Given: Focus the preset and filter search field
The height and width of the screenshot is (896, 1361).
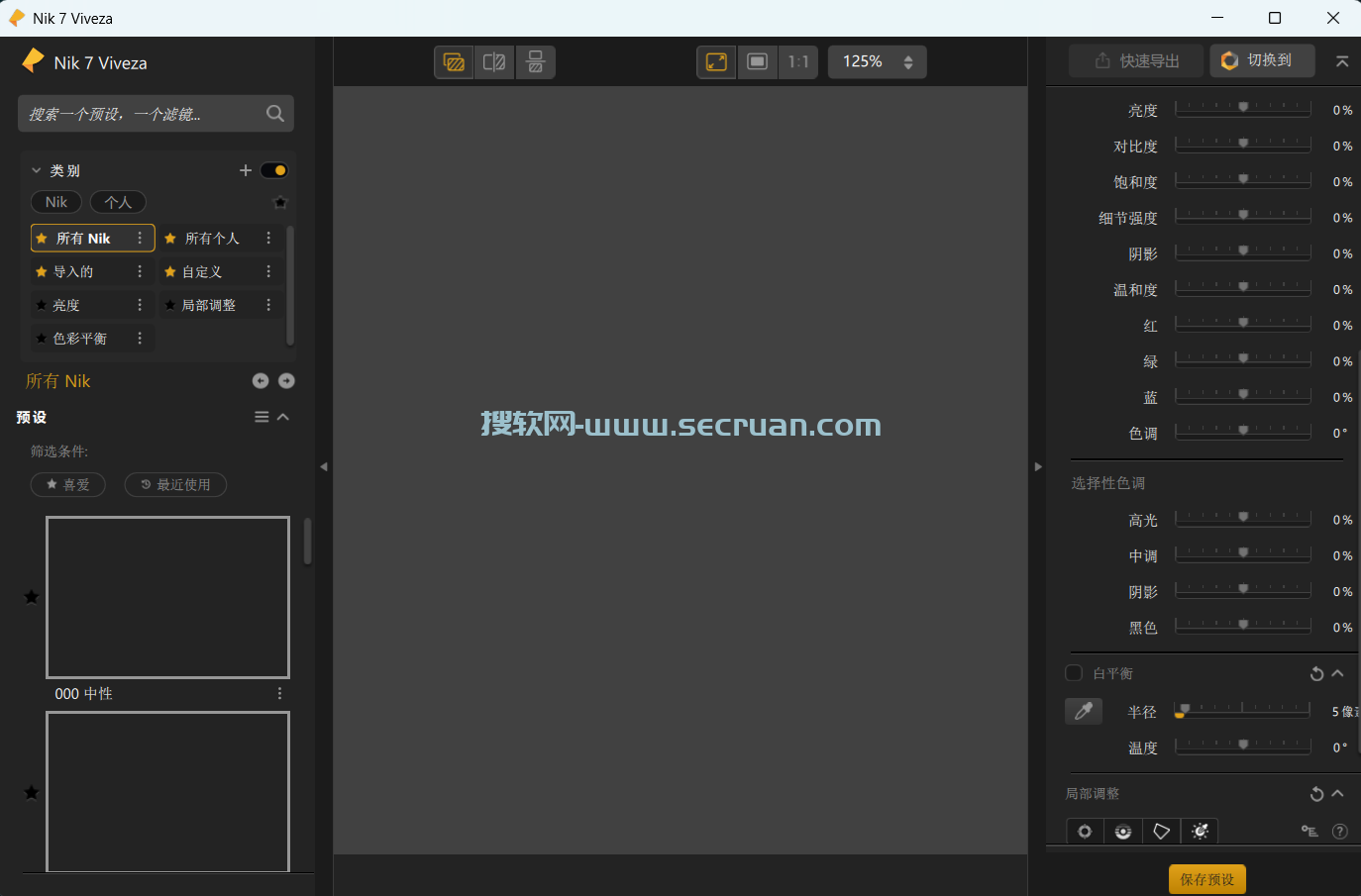Looking at the screenshot, I should (x=156, y=114).
